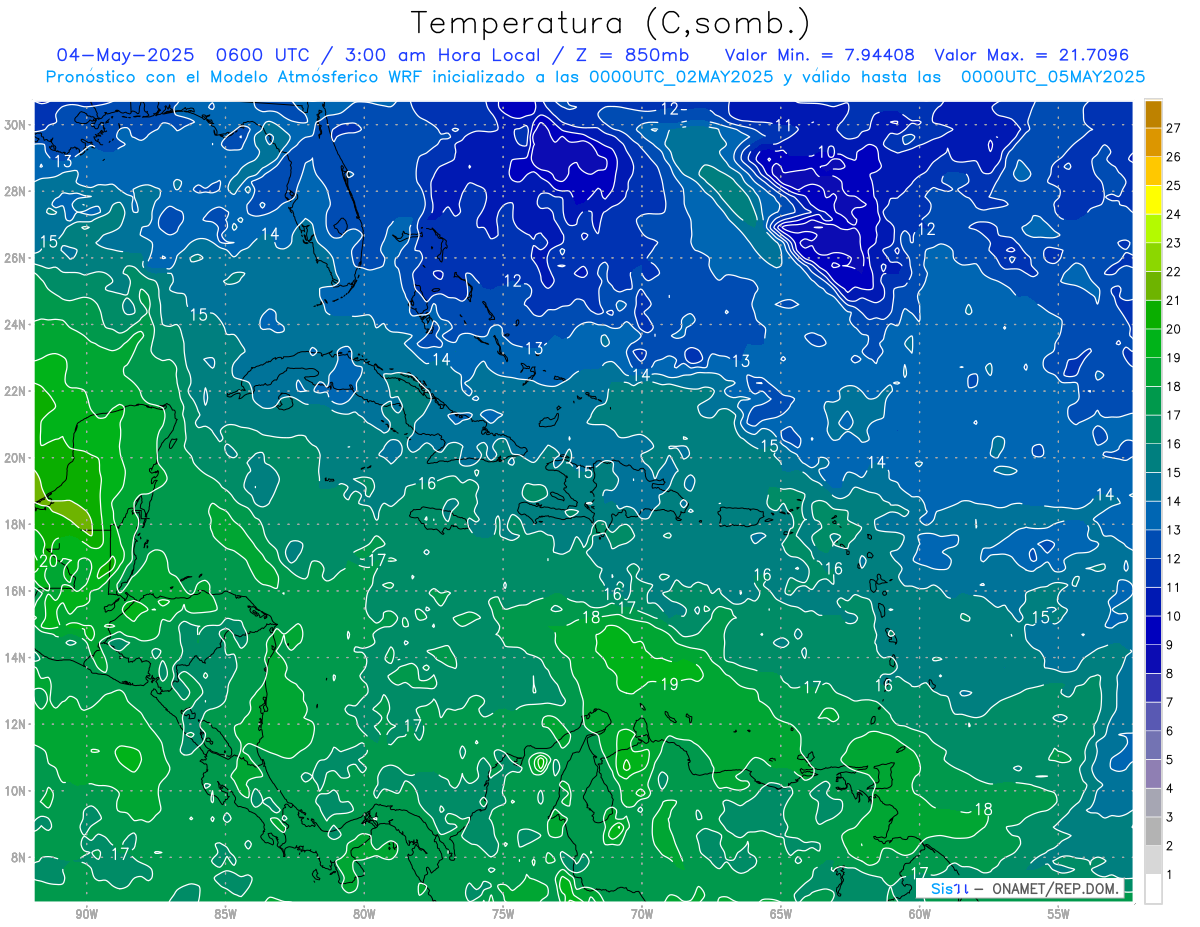Click the 19 contour label on the map
Image resolution: width=1200 pixels, height=927 pixels.
pyautogui.click(x=670, y=684)
